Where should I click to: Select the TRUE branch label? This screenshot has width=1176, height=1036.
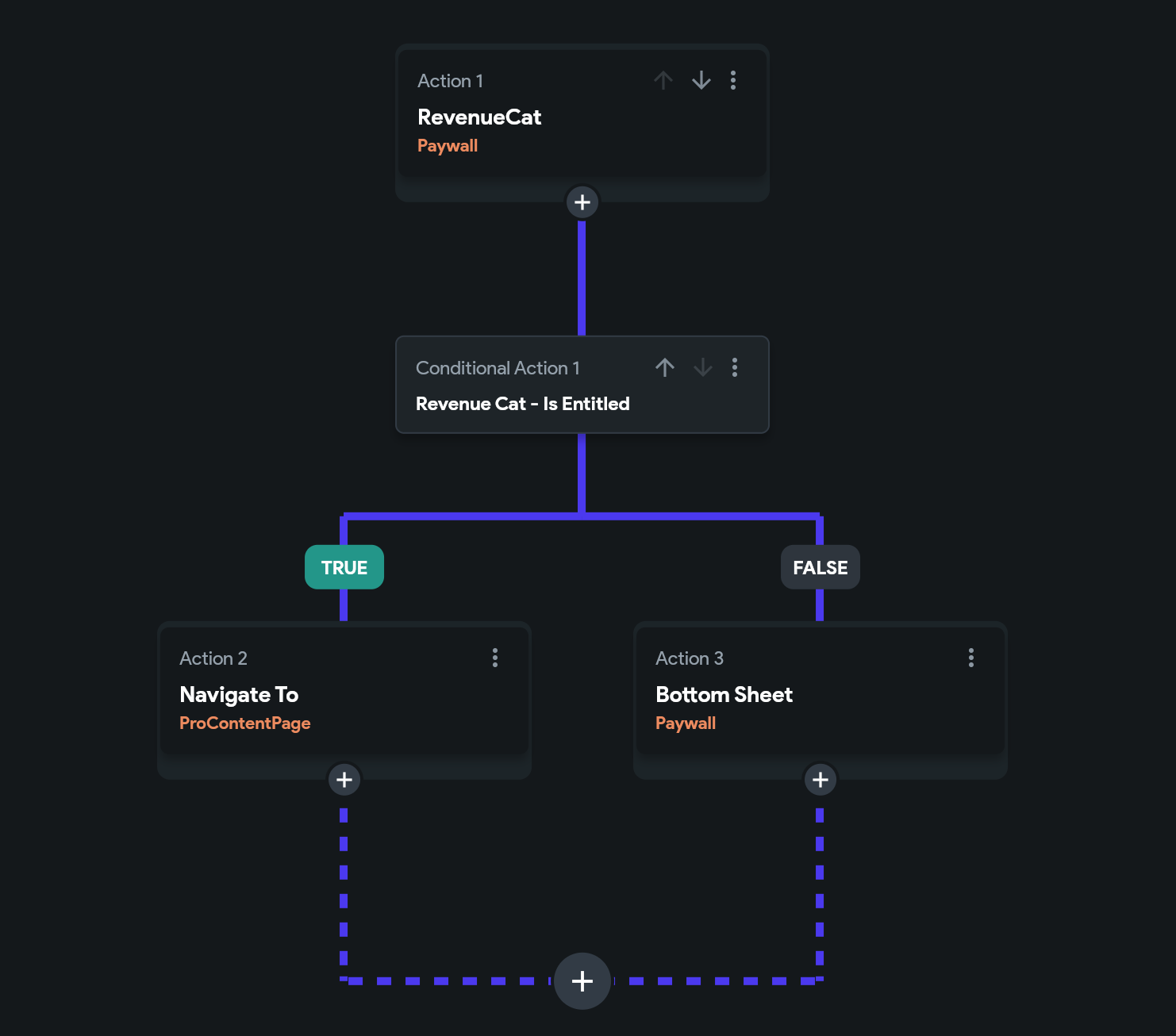click(x=344, y=567)
